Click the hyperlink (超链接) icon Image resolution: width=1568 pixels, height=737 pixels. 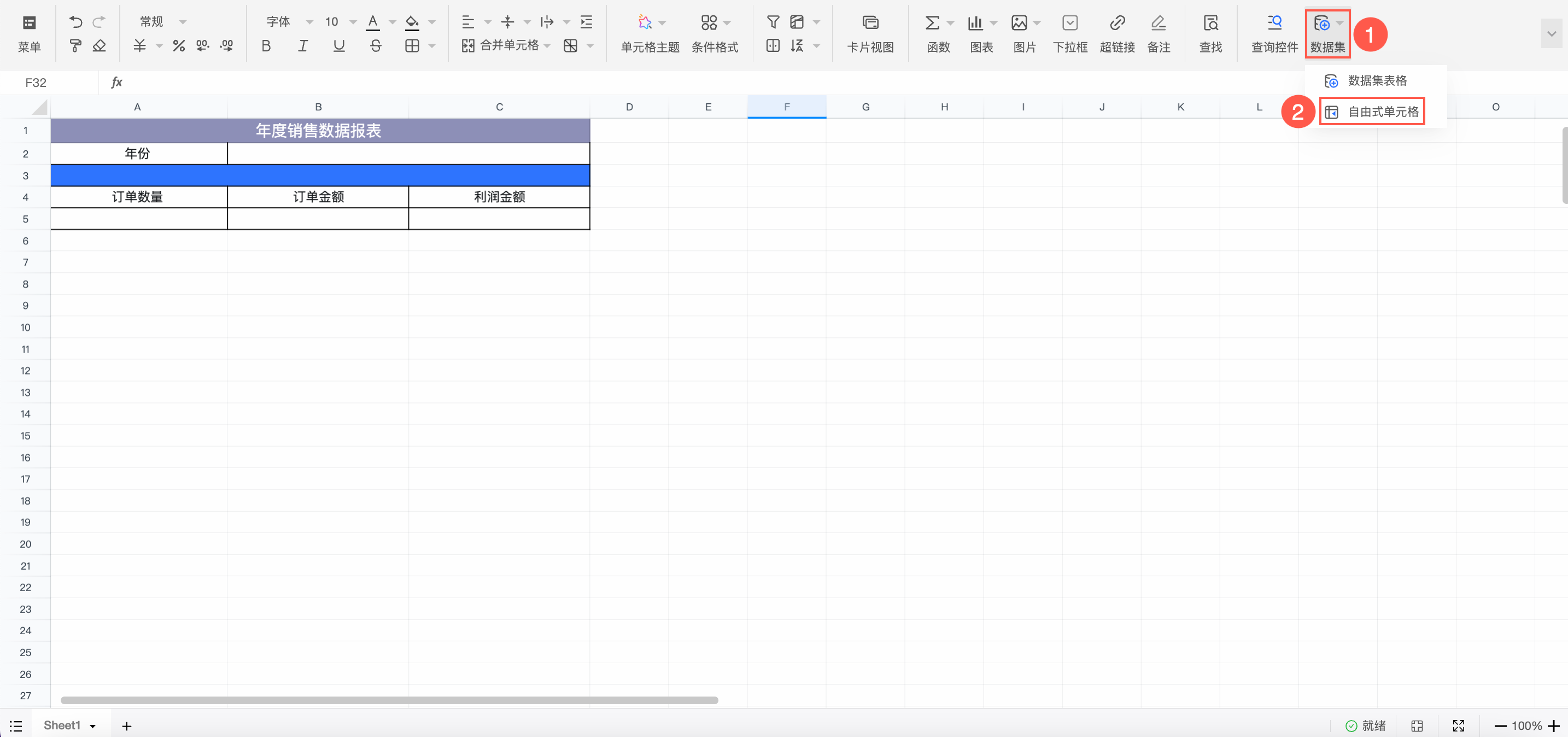click(1117, 23)
